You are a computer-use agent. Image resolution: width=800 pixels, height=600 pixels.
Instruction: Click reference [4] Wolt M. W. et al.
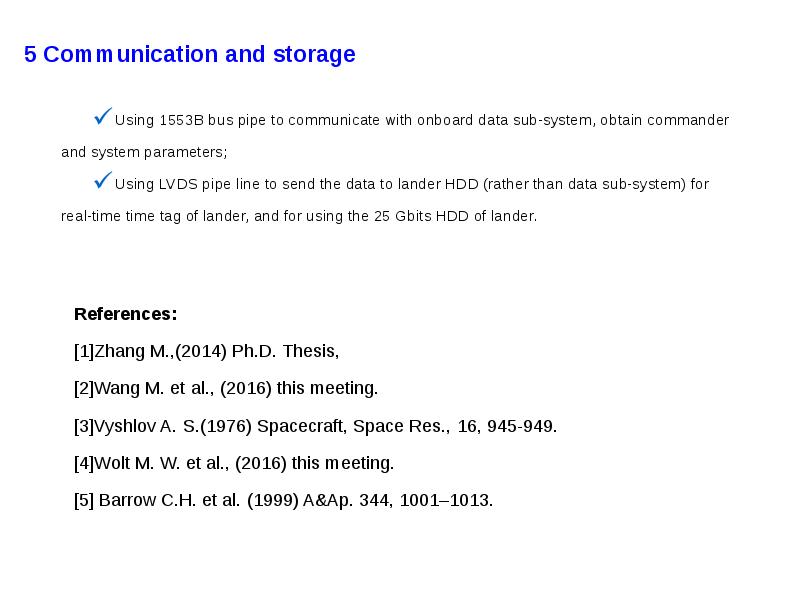(234, 463)
